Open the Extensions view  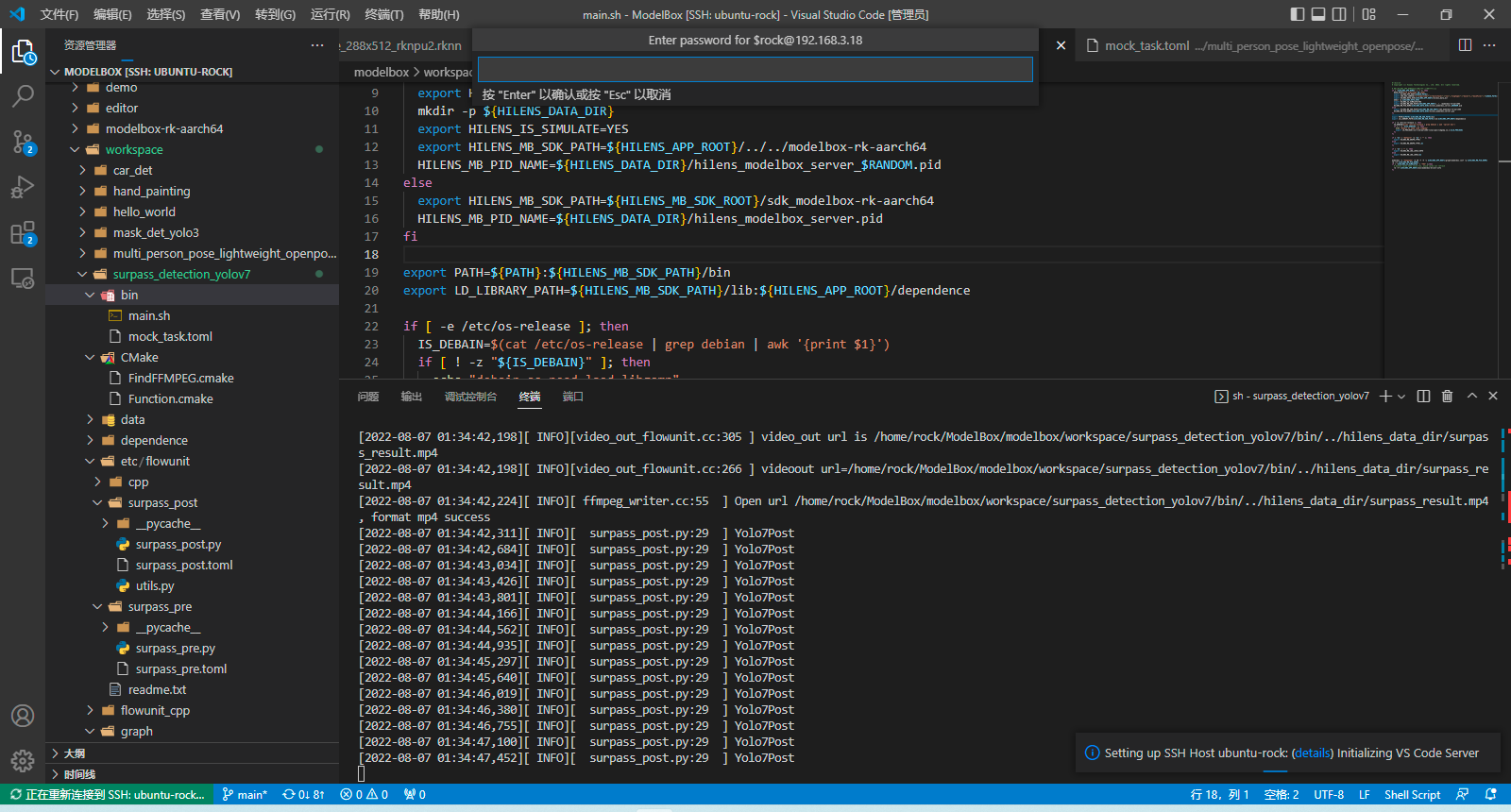[23, 233]
